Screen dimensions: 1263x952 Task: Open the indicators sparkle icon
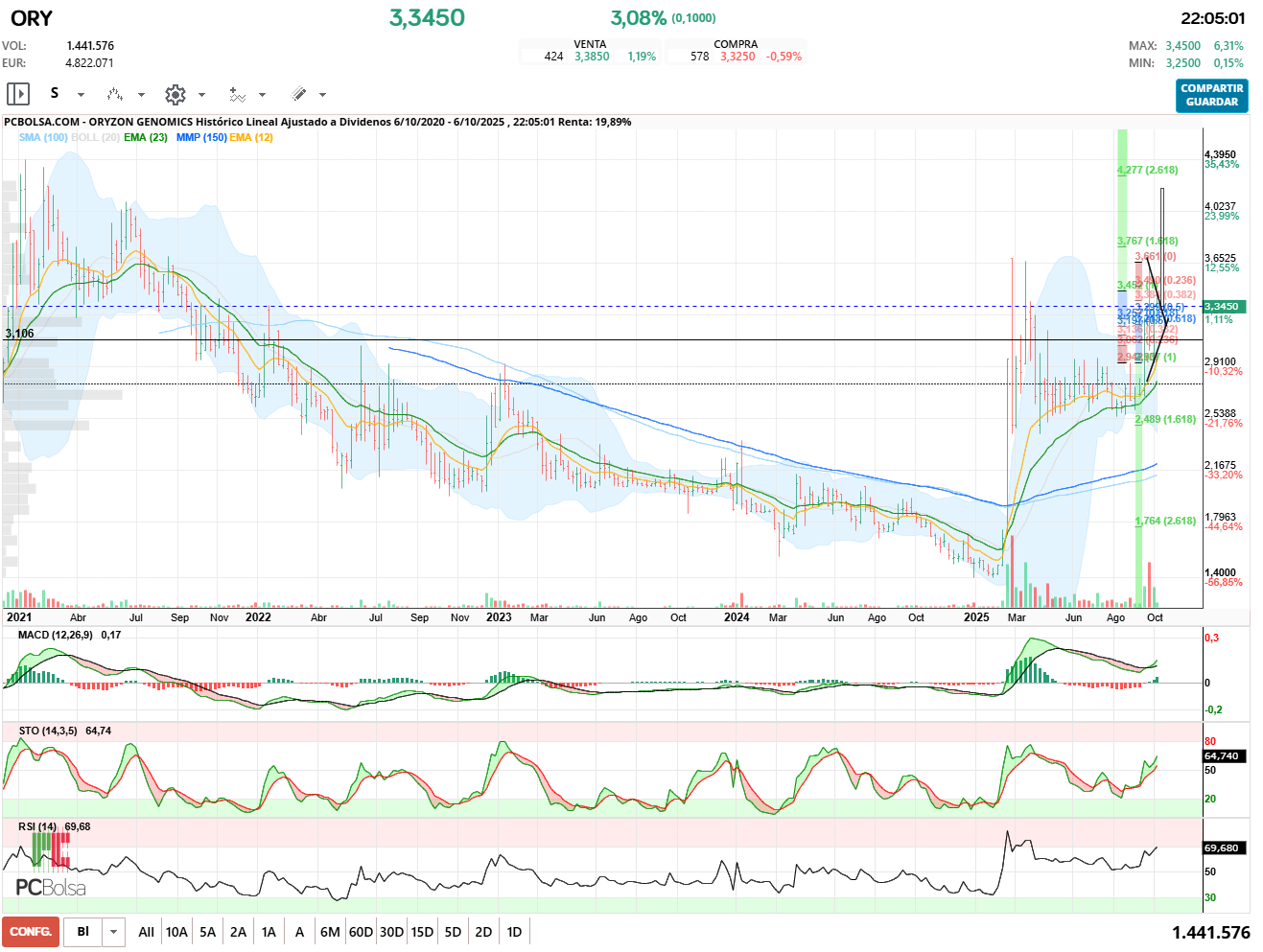(x=115, y=94)
